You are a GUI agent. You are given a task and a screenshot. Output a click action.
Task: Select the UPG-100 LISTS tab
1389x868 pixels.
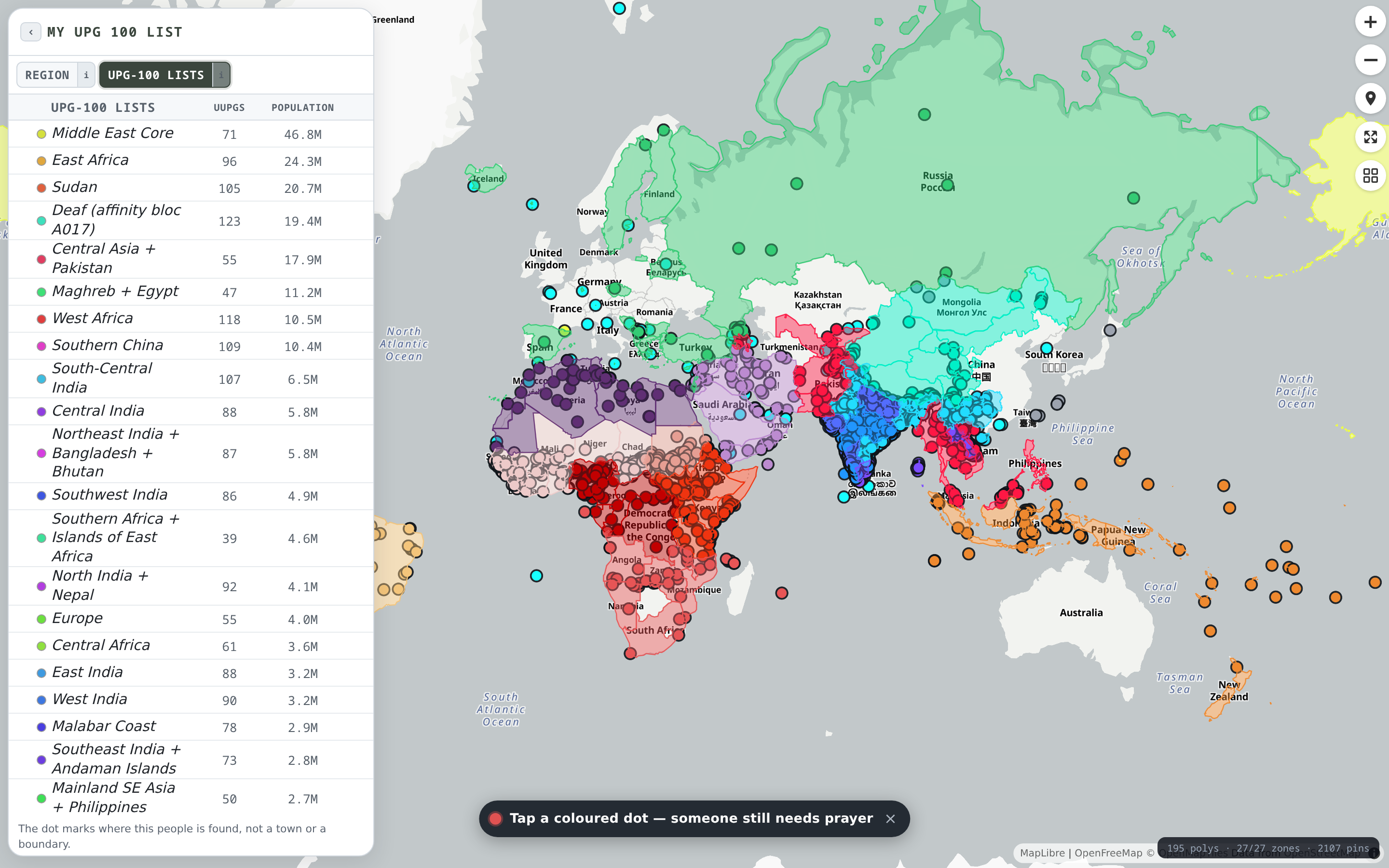click(x=156, y=75)
